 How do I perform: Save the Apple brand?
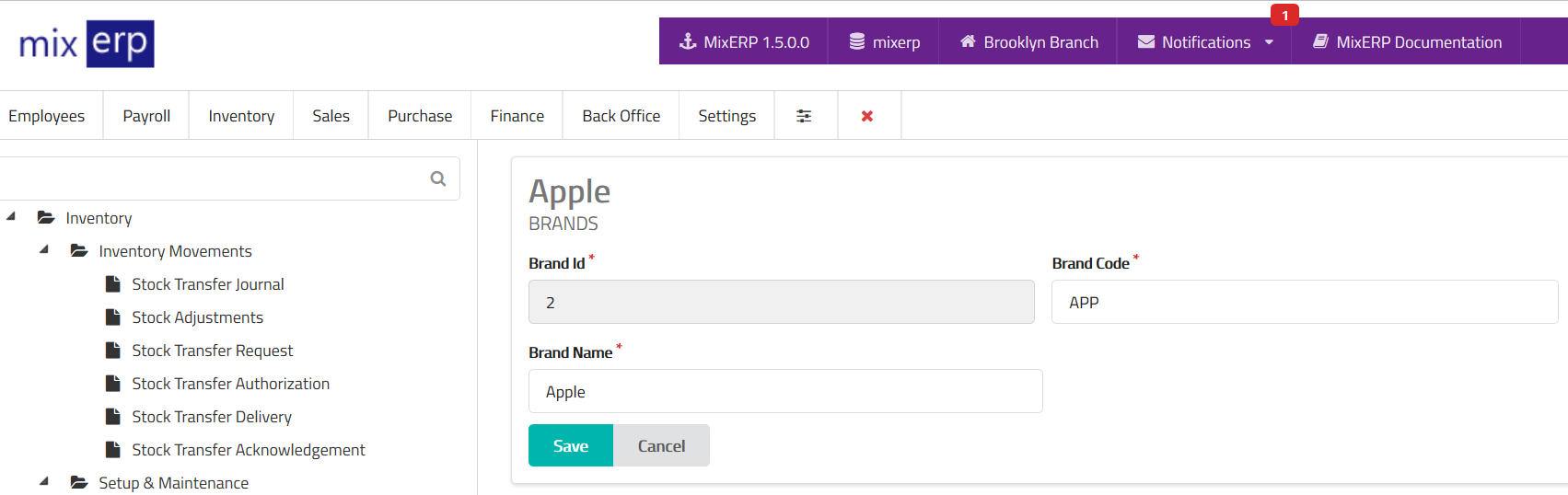(x=570, y=446)
